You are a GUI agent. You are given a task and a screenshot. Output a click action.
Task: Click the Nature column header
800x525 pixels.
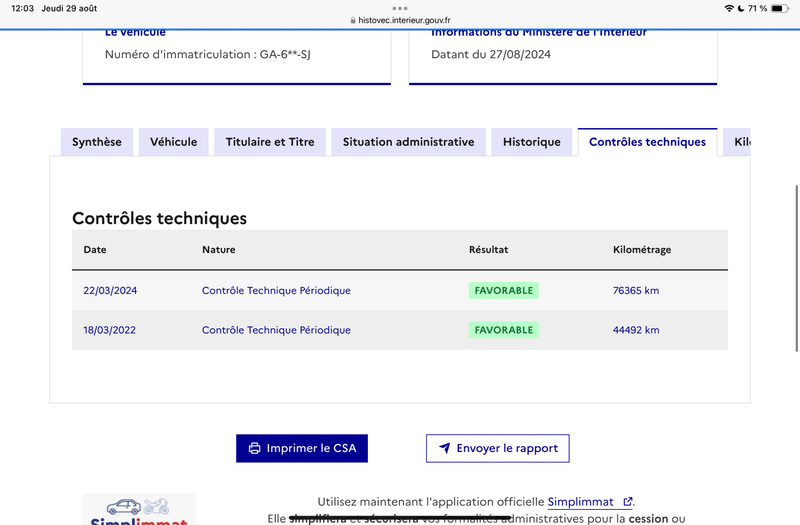219,249
